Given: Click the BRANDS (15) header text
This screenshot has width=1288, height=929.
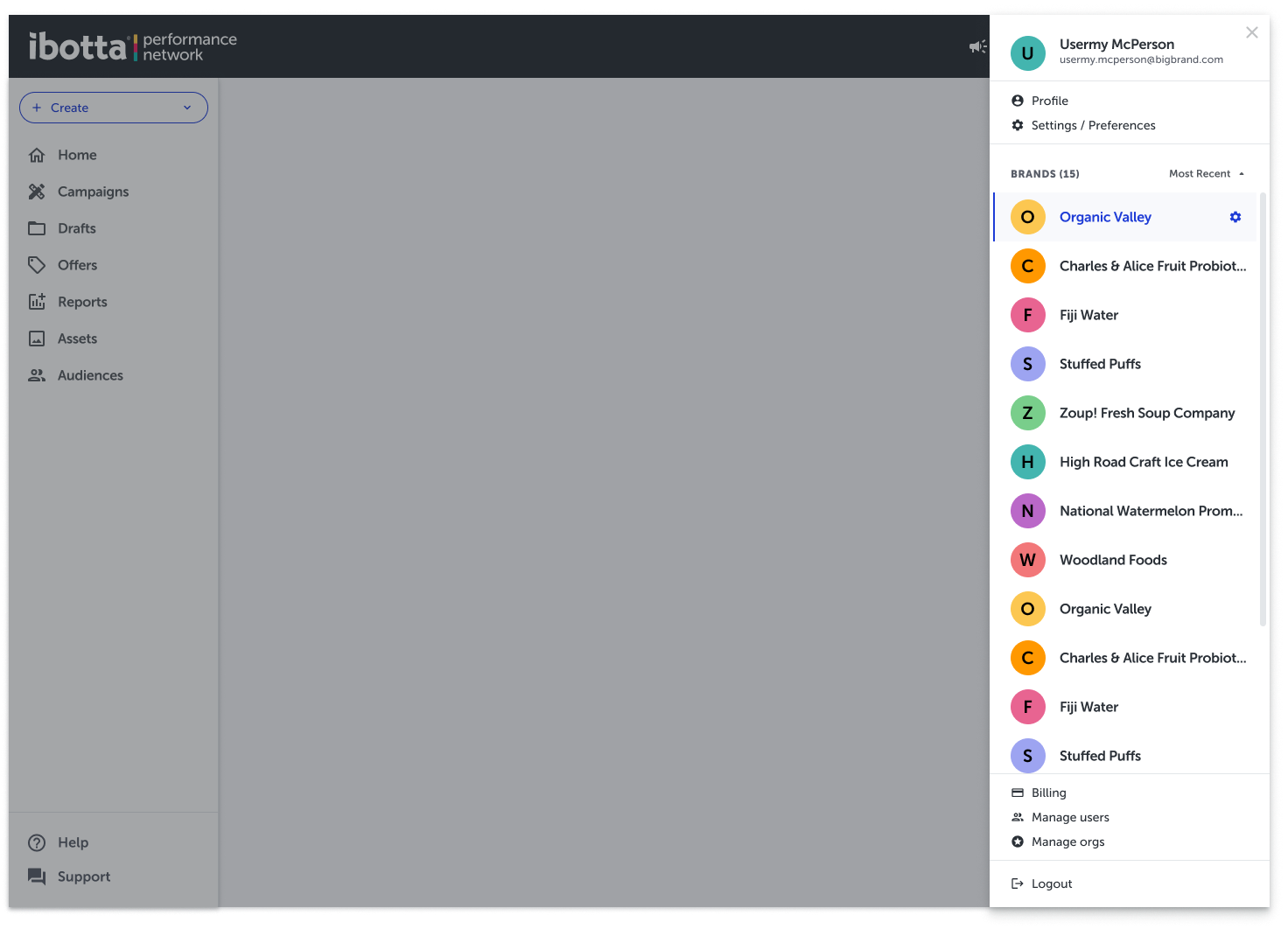Looking at the screenshot, I should click(1045, 174).
